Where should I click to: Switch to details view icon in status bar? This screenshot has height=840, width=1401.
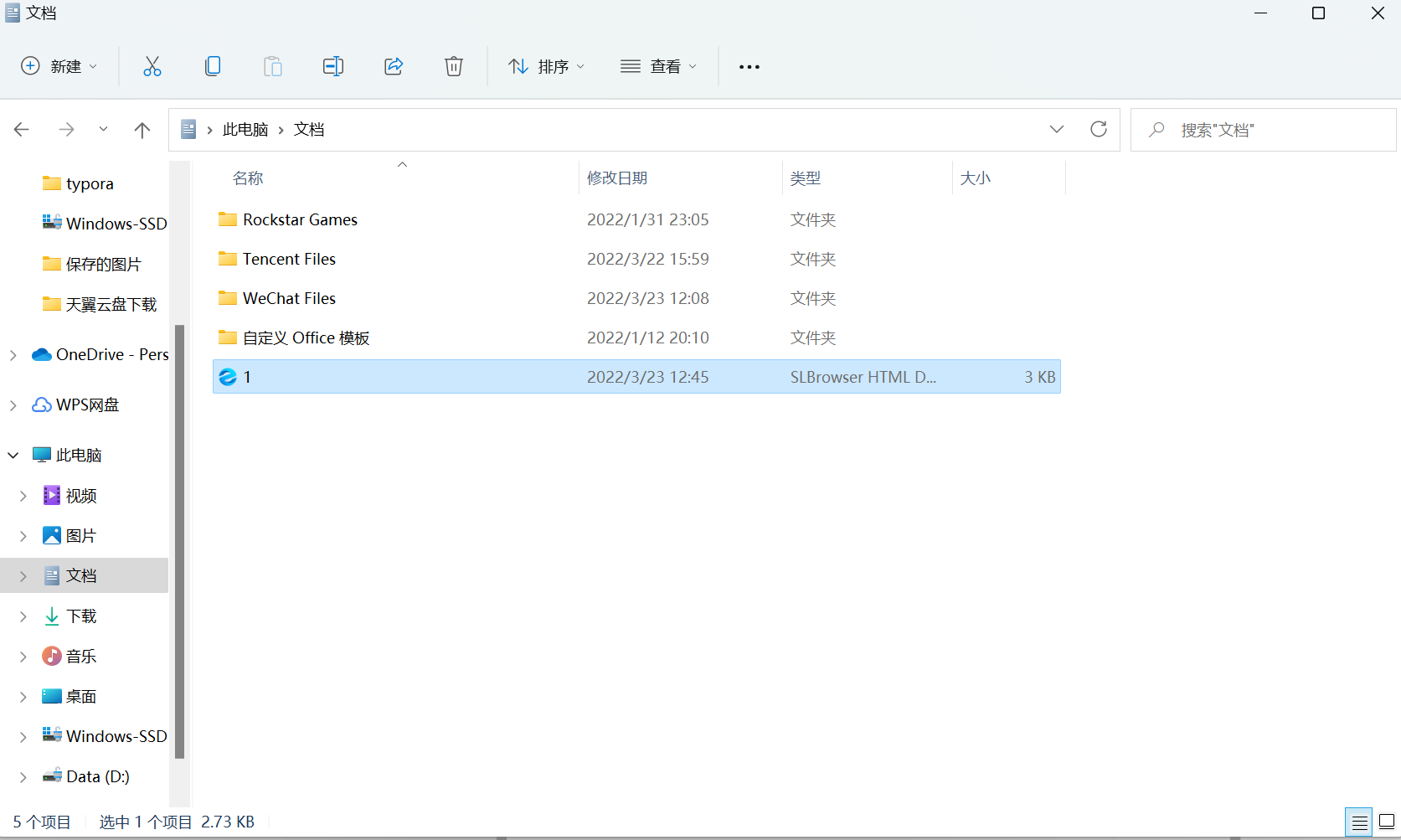(1359, 822)
